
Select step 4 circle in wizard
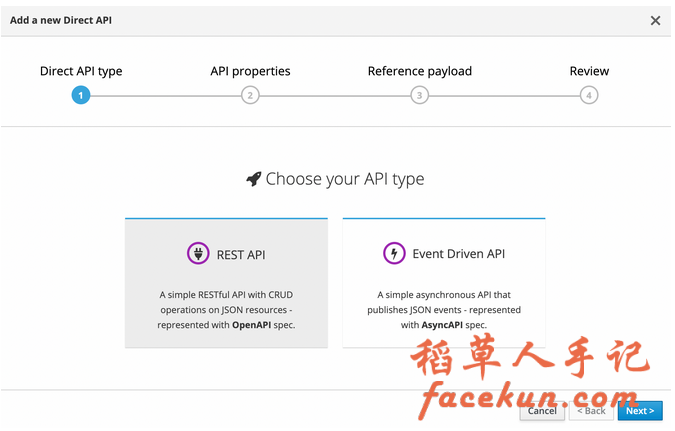[x=589, y=95]
